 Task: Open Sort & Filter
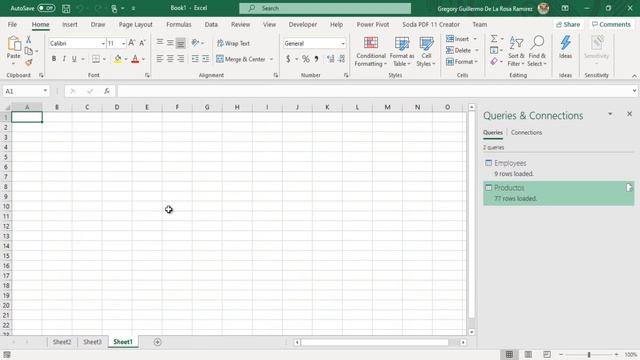point(516,51)
